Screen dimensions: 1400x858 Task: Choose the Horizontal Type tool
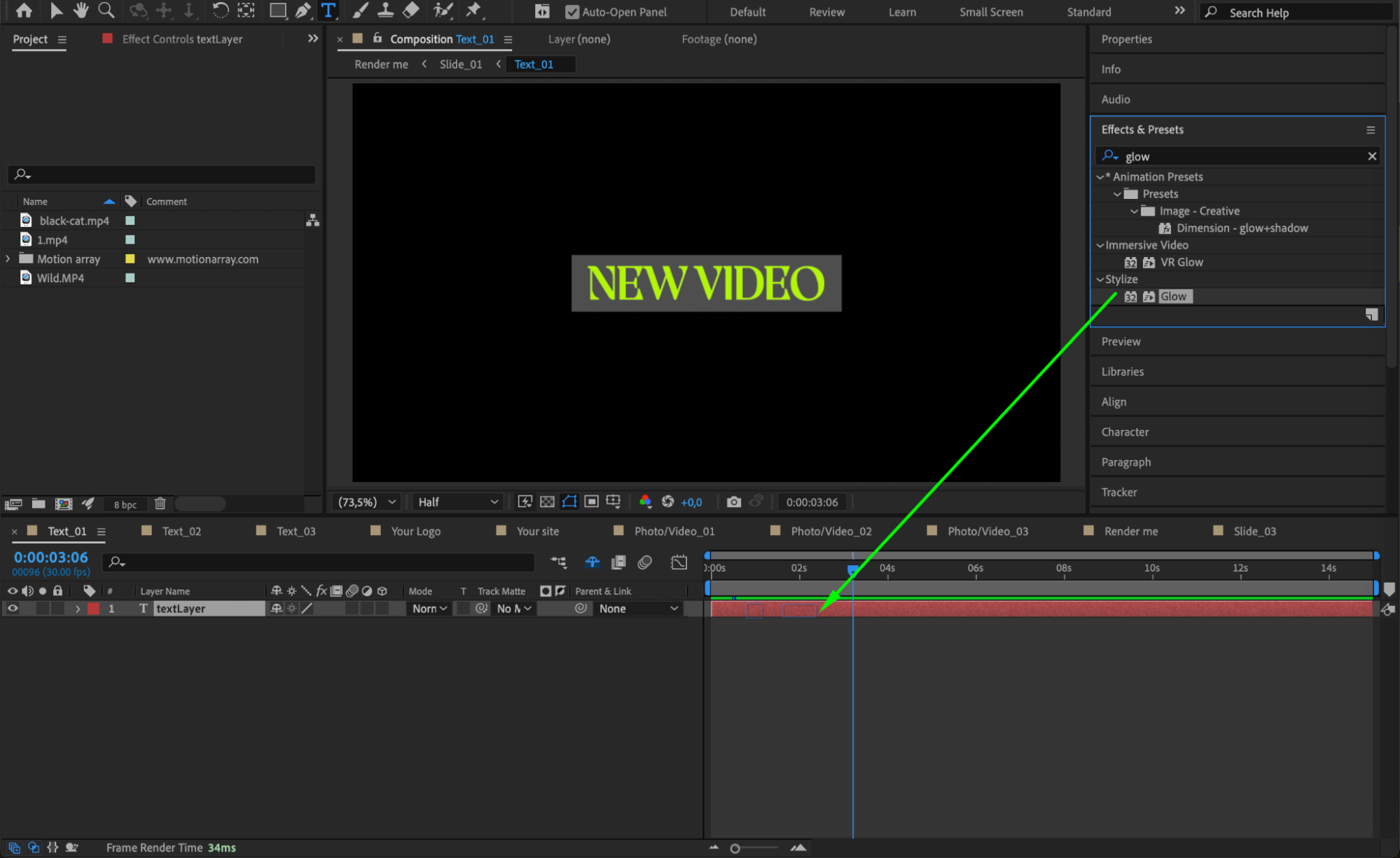(x=328, y=11)
